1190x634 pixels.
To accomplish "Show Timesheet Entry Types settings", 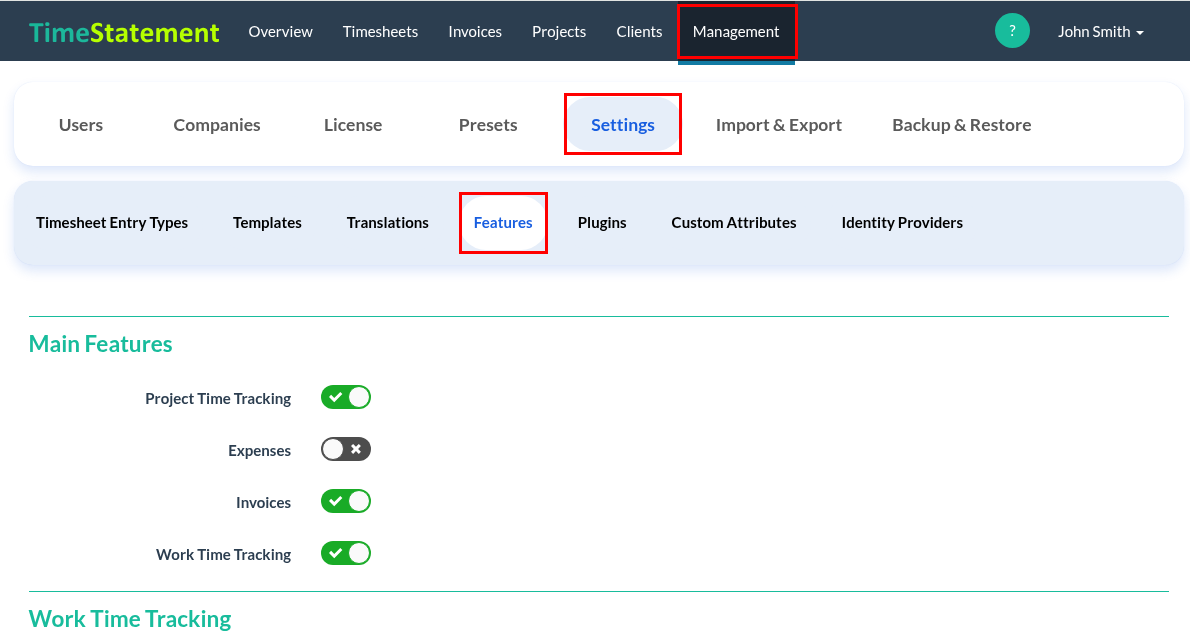I will pos(112,222).
